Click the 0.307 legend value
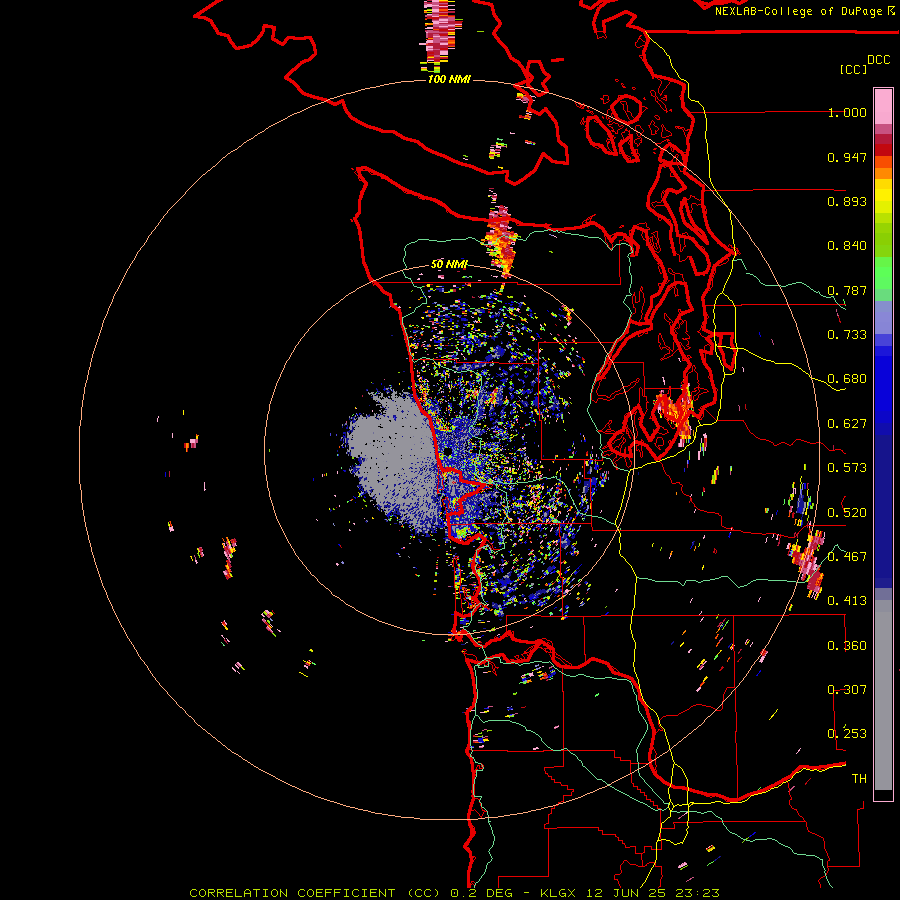900x900 pixels. [847, 690]
